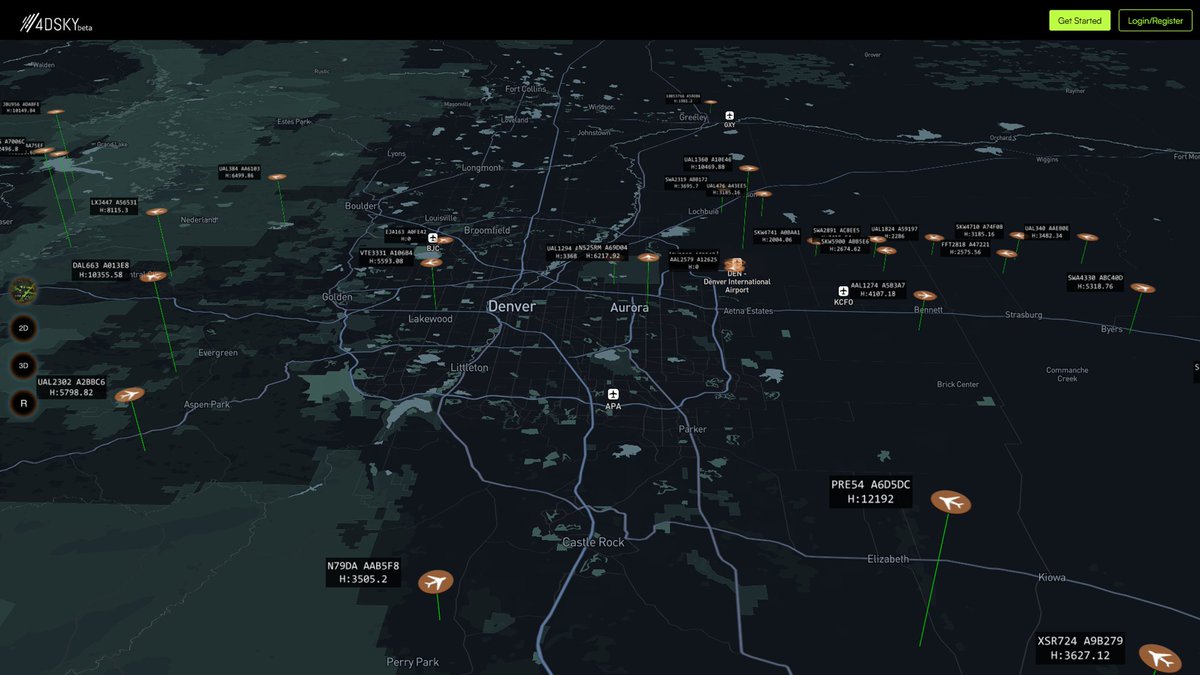Switch to 3D map view
The height and width of the screenshot is (675, 1200).
pos(22,365)
